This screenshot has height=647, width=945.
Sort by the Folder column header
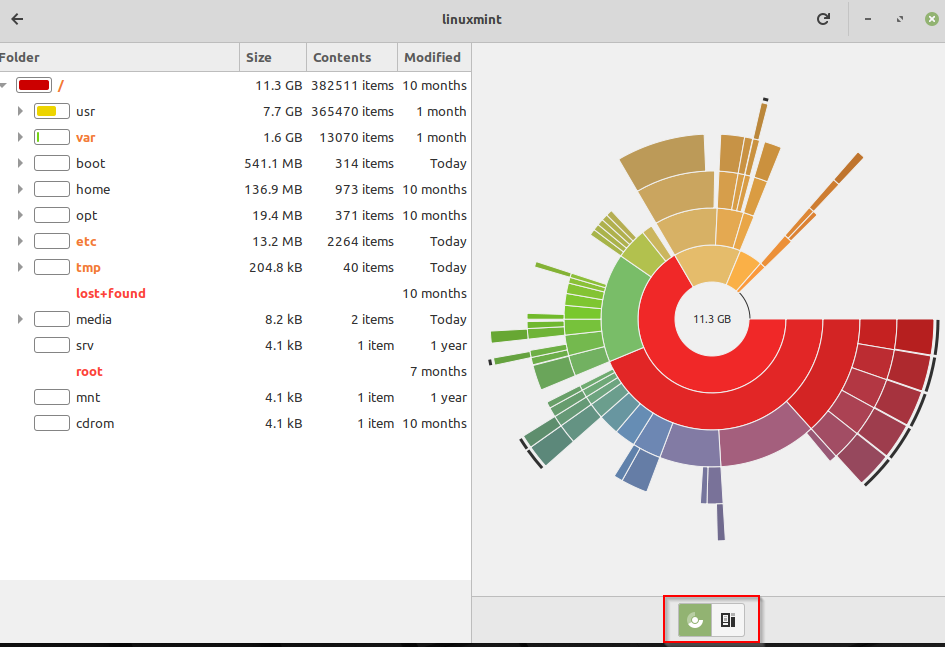(119, 57)
